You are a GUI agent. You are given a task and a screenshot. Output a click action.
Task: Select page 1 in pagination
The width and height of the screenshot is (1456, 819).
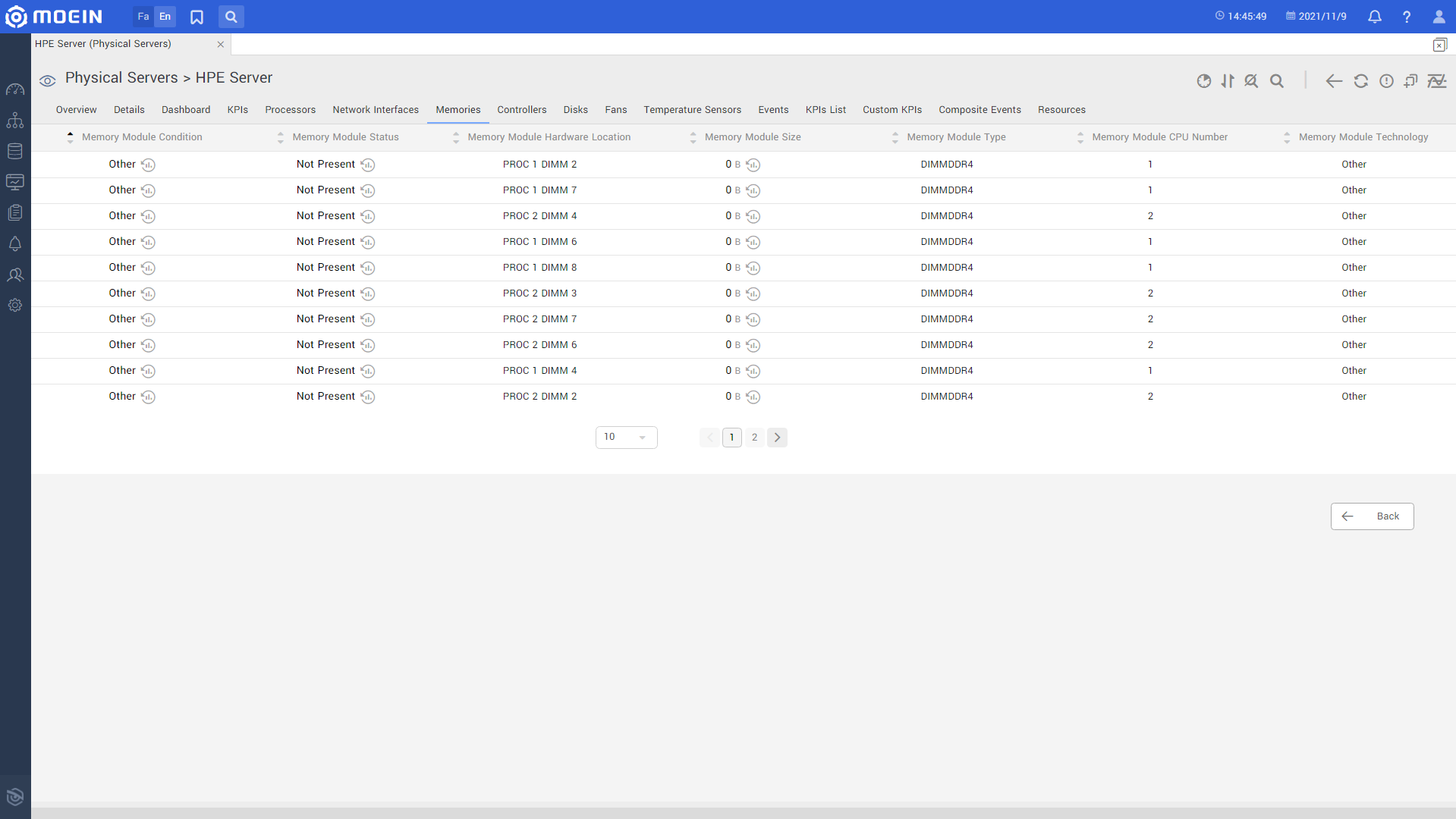click(x=731, y=438)
